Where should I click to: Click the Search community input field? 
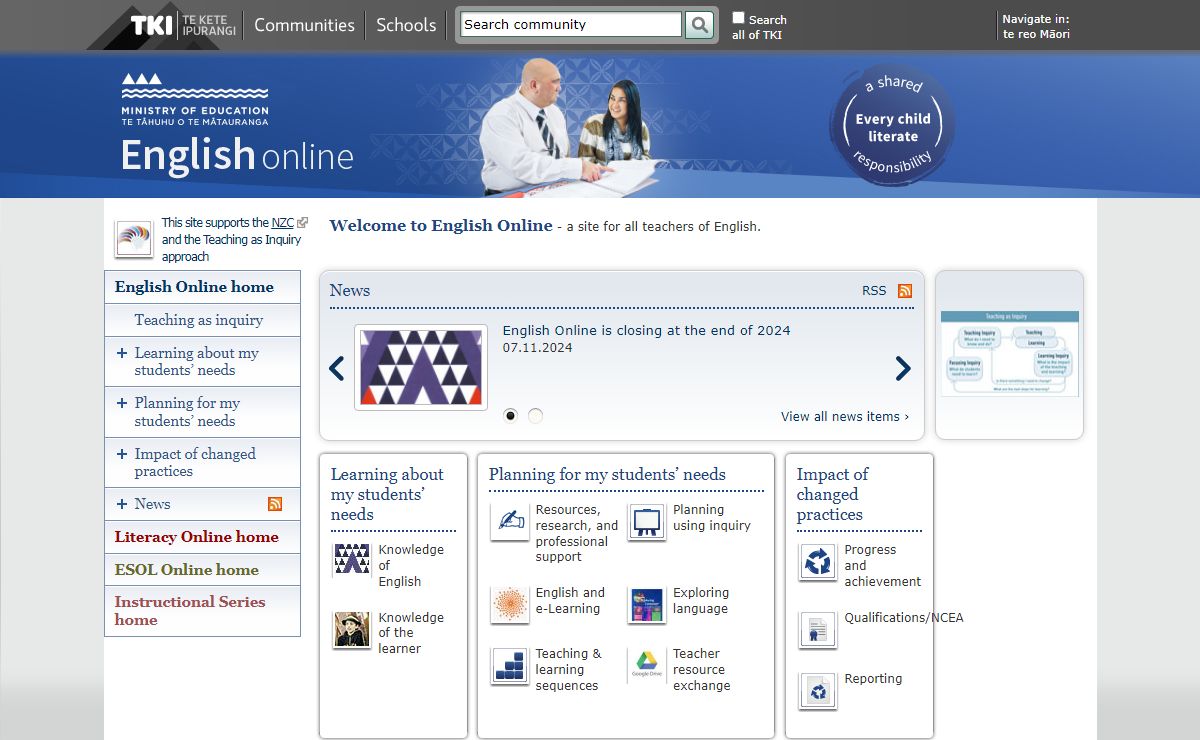[571, 24]
